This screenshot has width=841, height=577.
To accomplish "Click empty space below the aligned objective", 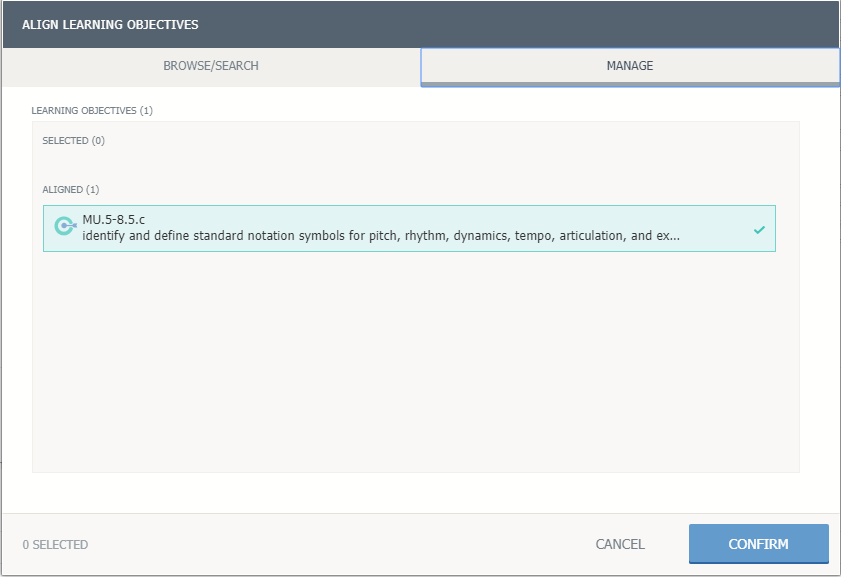I will pyautogui.click(x=415, y=360).
